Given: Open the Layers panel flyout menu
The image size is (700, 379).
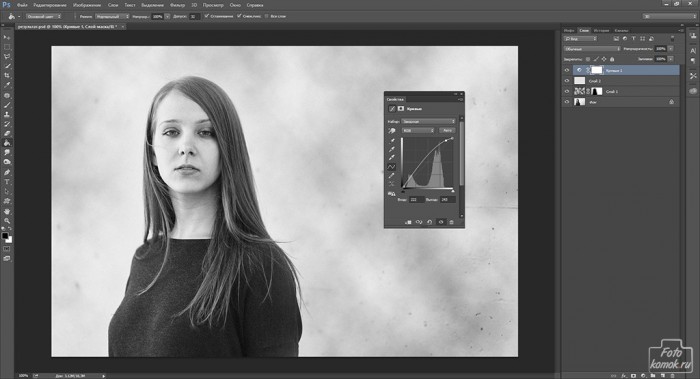Looking at the screenshot, I should pyautogui.click(x=681, y=30).
